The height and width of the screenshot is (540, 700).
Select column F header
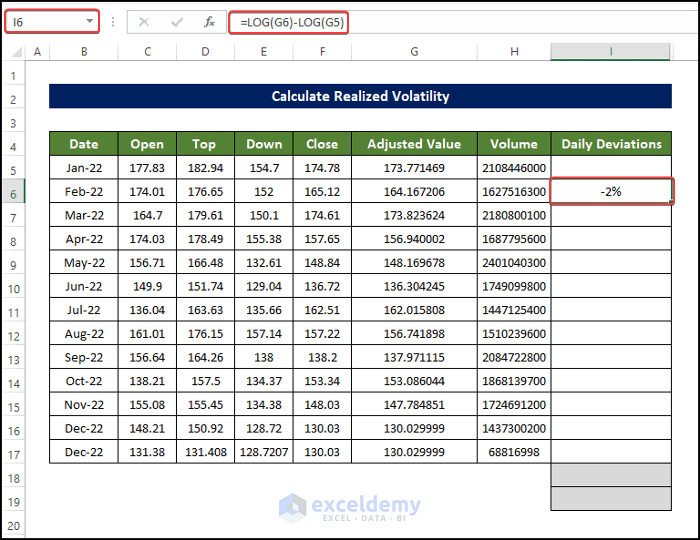pos(322,52)
